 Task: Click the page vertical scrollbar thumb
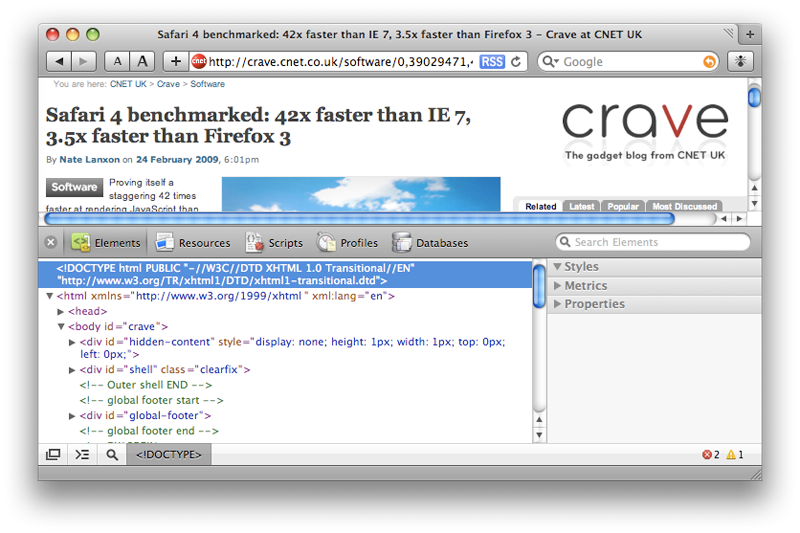(754, 97)
